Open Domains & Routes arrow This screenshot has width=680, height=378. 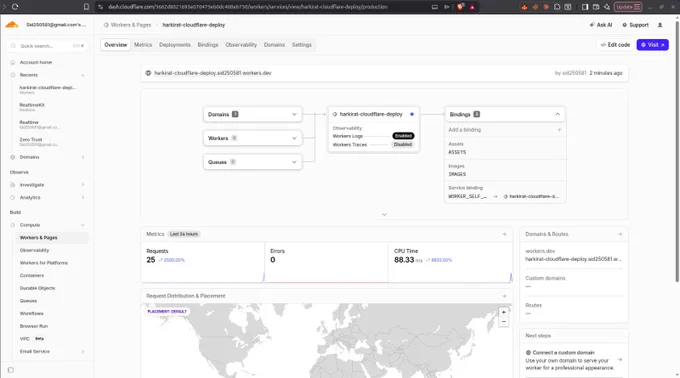tap(620, 234)
